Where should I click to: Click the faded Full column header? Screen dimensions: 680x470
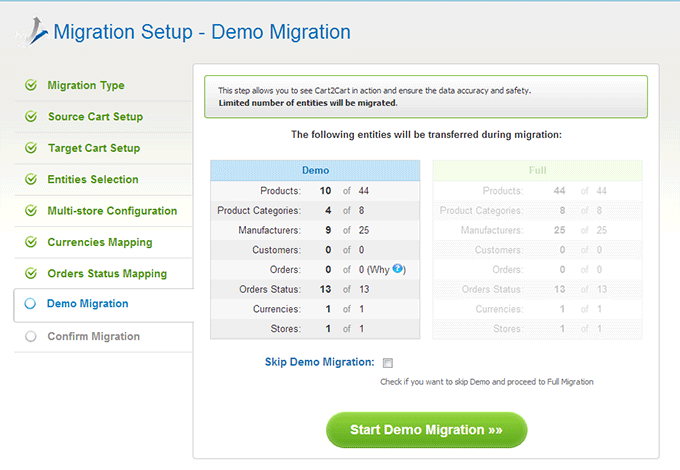click(537, 170)
